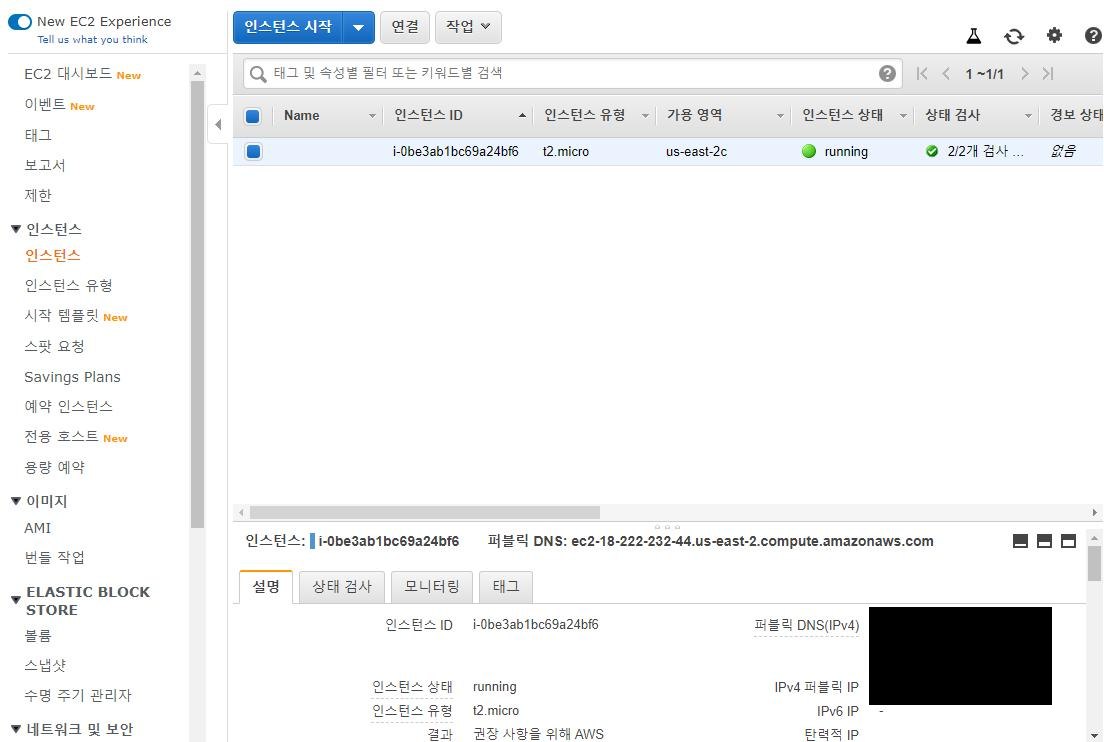Collapse the ELASTIC BLOCK STORE section

tap(15, 600)
